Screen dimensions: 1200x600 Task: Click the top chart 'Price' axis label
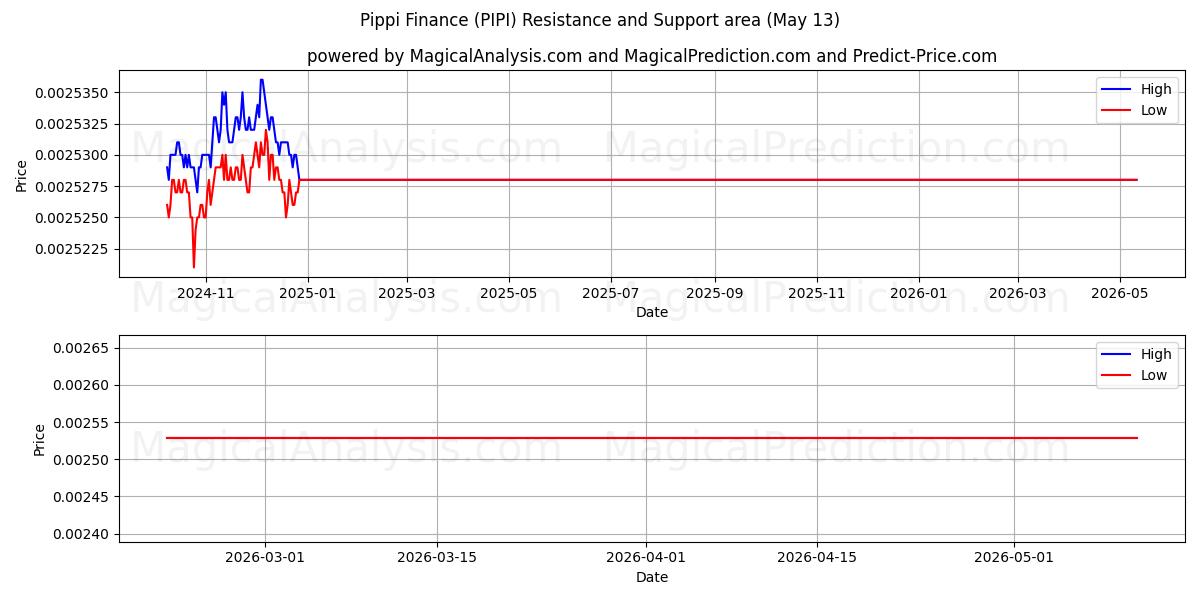[22, 174]
